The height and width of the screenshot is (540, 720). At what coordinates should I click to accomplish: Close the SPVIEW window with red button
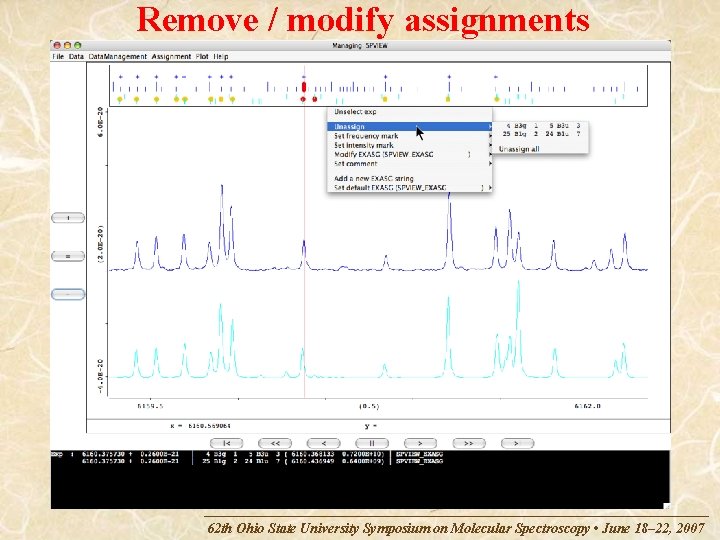point(57,45)
